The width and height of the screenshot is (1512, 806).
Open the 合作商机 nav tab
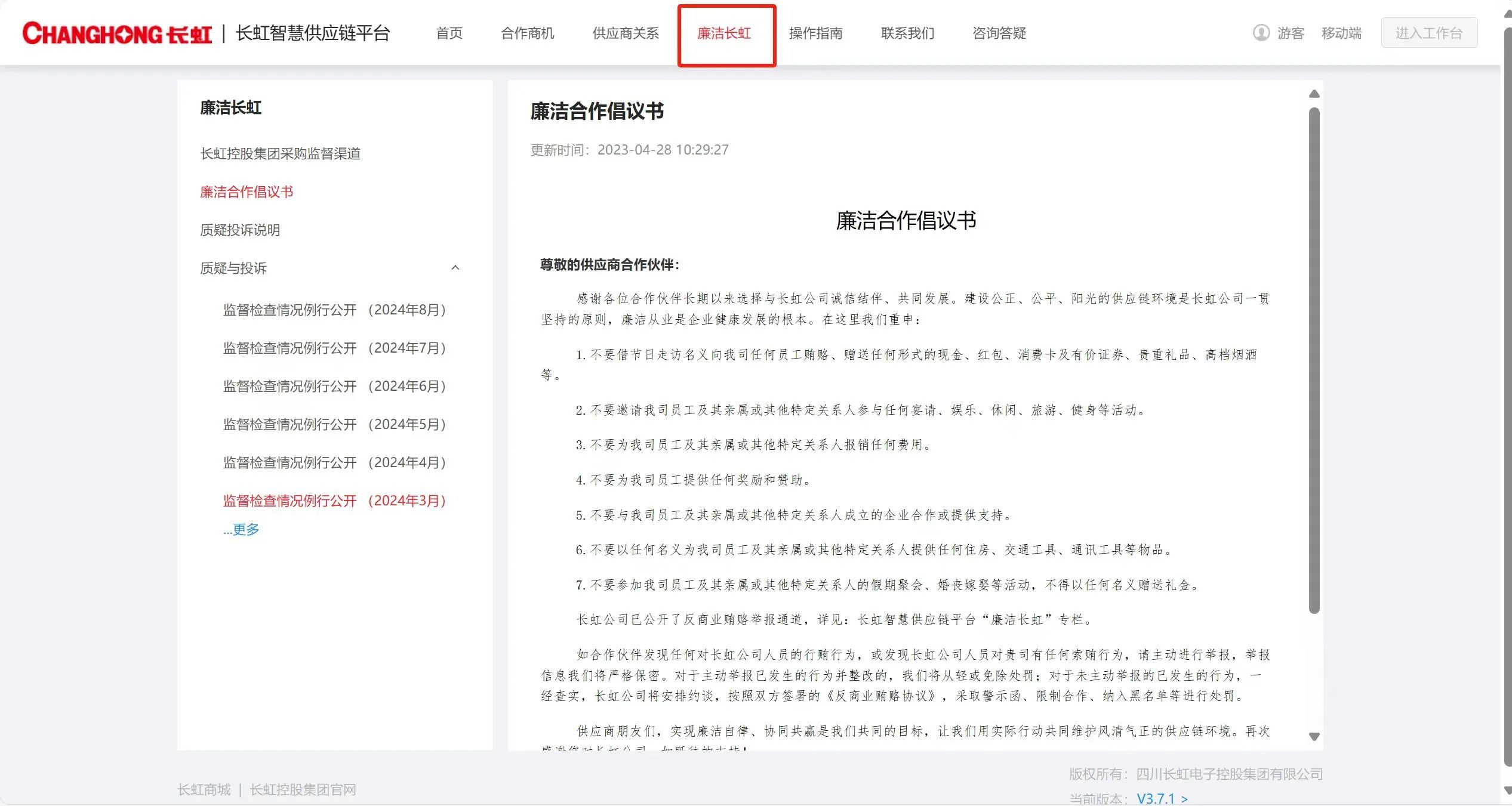coord(527,33)
